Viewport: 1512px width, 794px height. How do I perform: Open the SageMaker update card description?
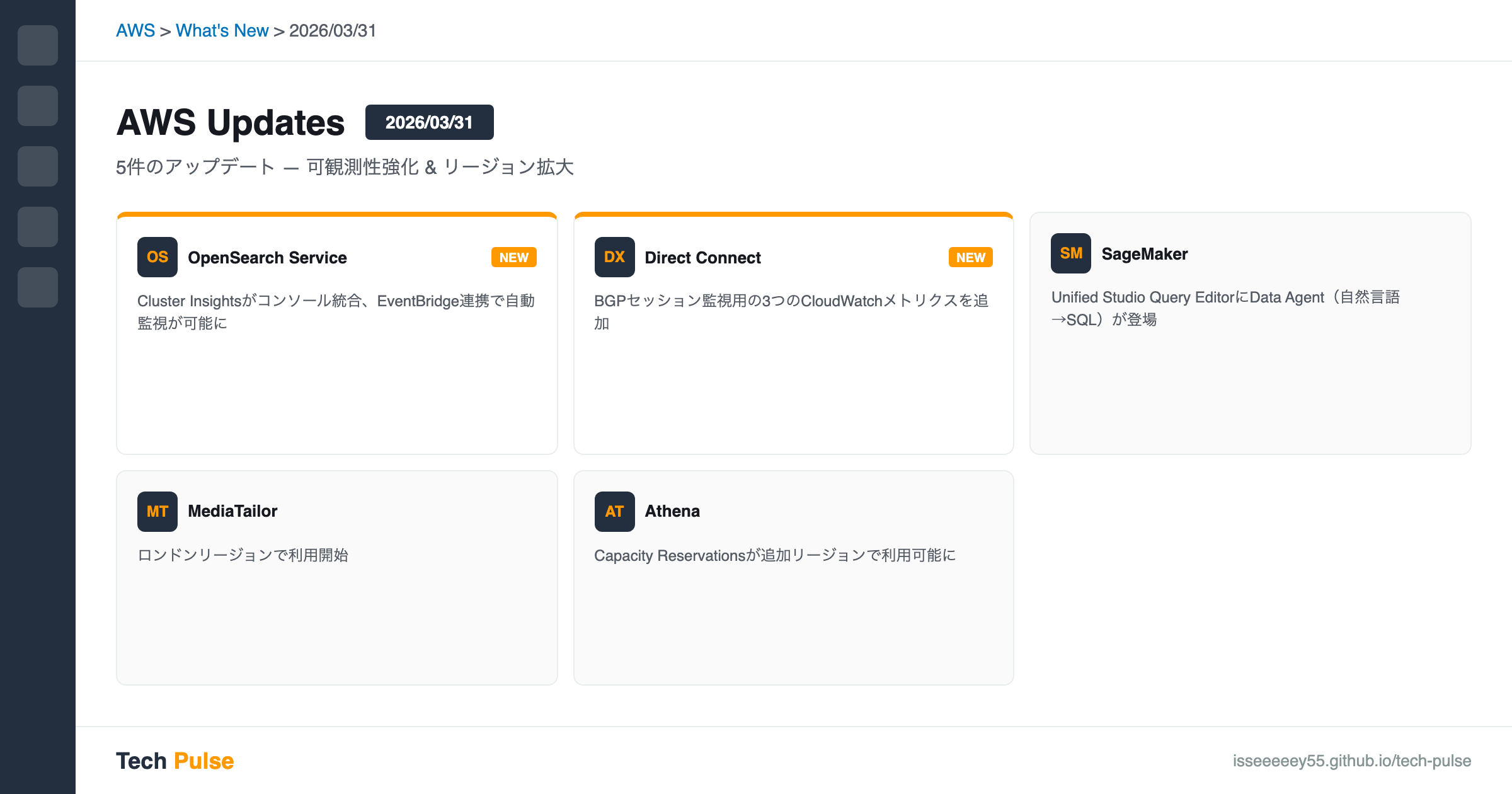point(1225,308)
